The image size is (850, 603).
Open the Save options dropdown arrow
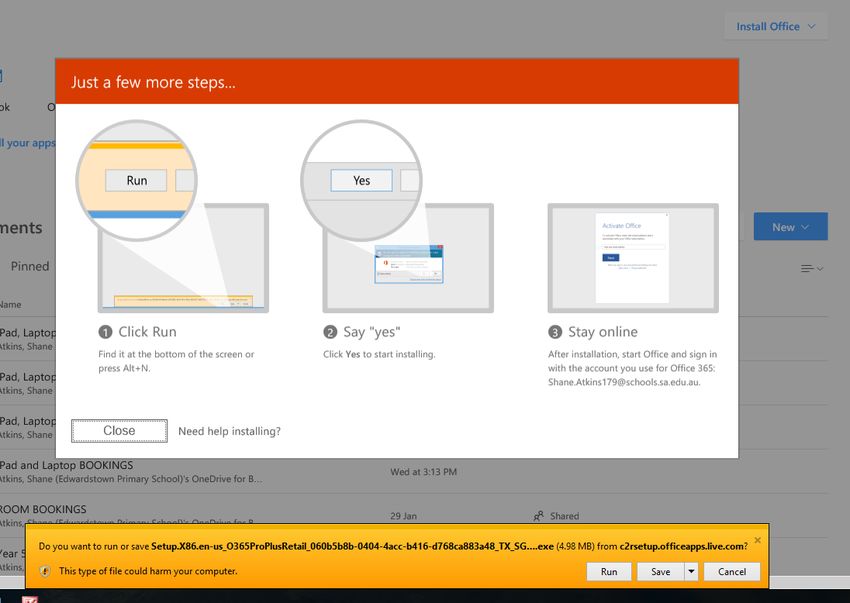coord(691,571)
